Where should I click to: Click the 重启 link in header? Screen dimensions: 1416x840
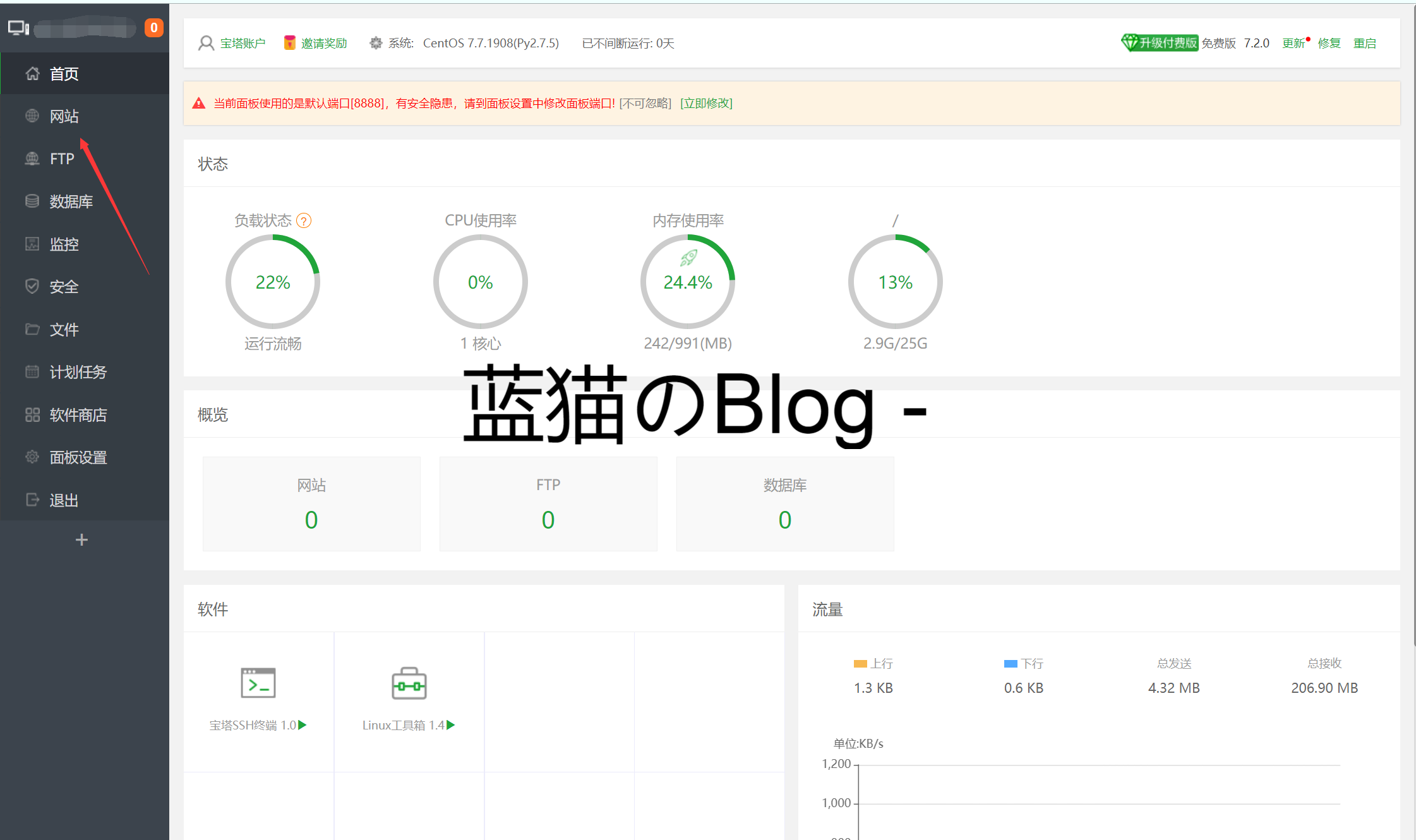pyautogui.click(x=1364, y=43)
